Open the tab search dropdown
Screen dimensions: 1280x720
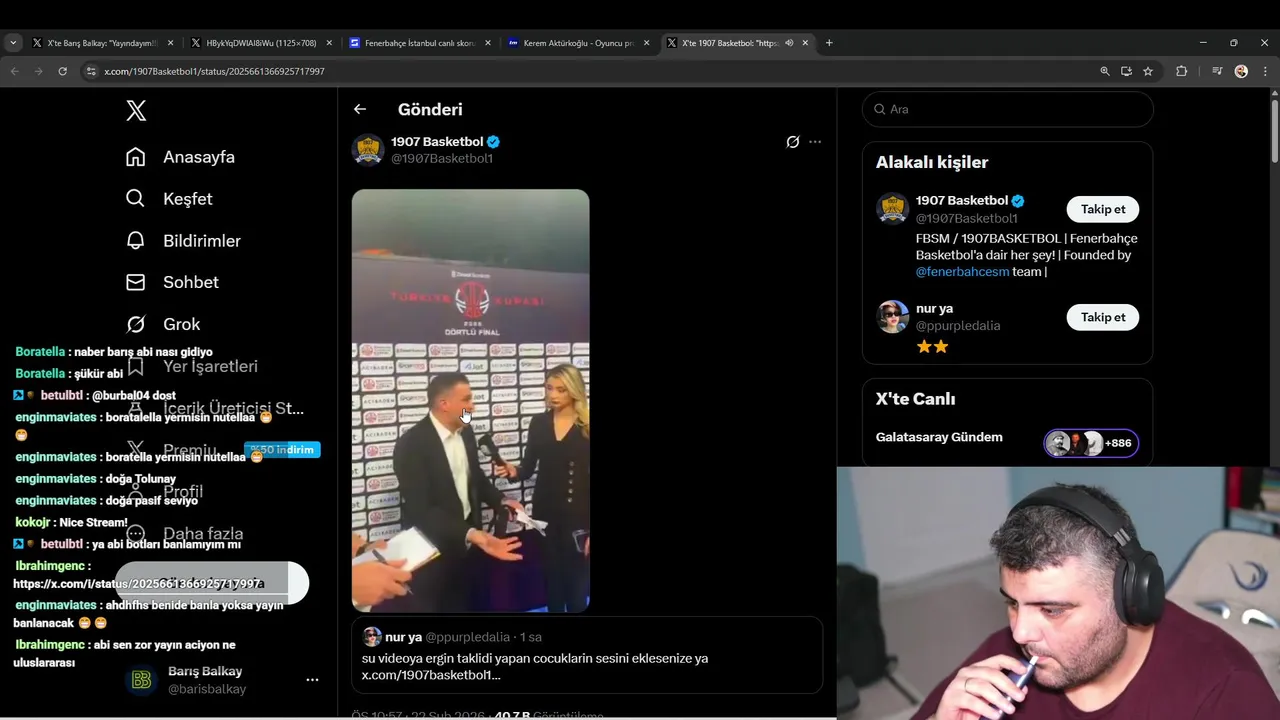13,43
